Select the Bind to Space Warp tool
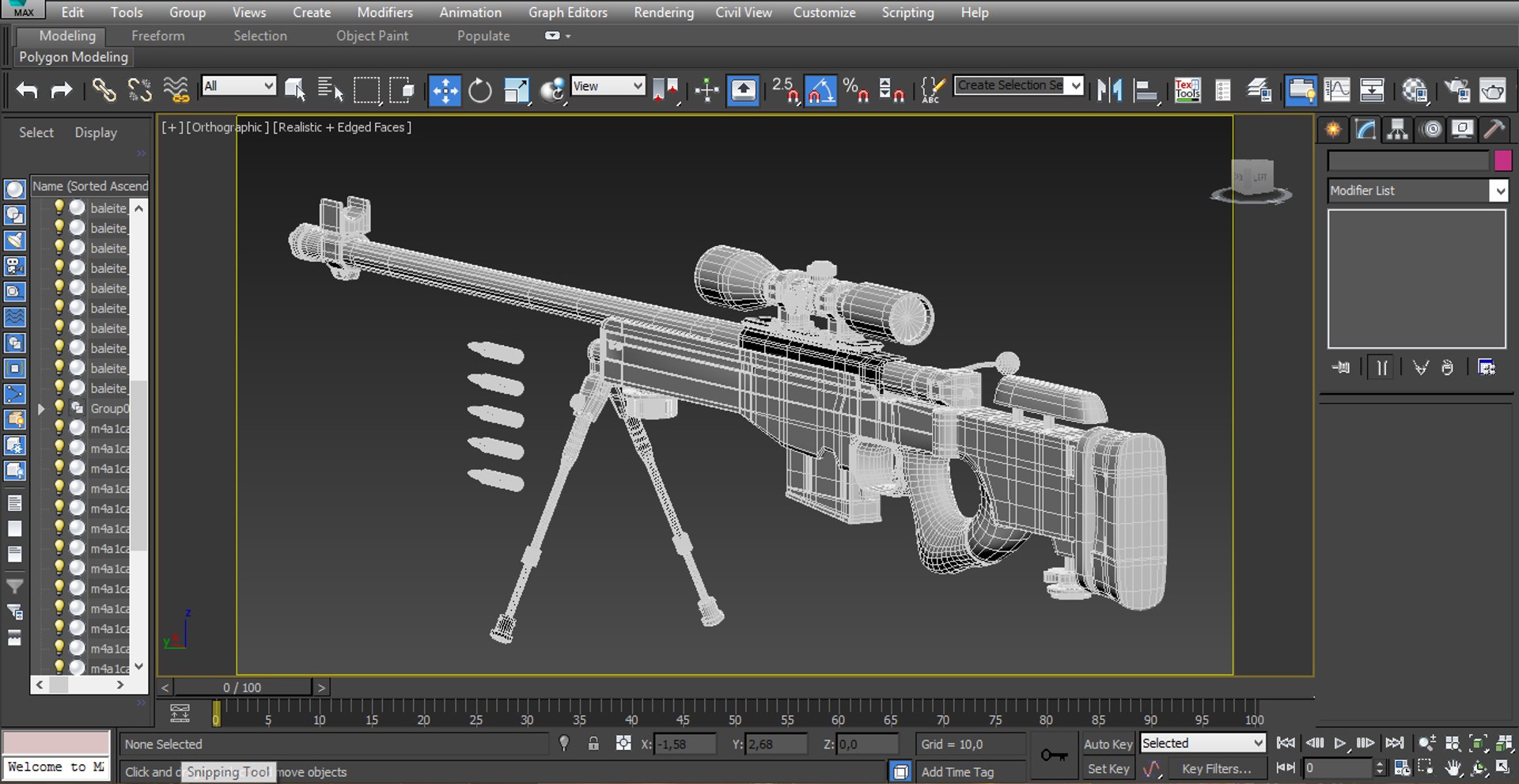1519x784 pixels. pos(176,90)
